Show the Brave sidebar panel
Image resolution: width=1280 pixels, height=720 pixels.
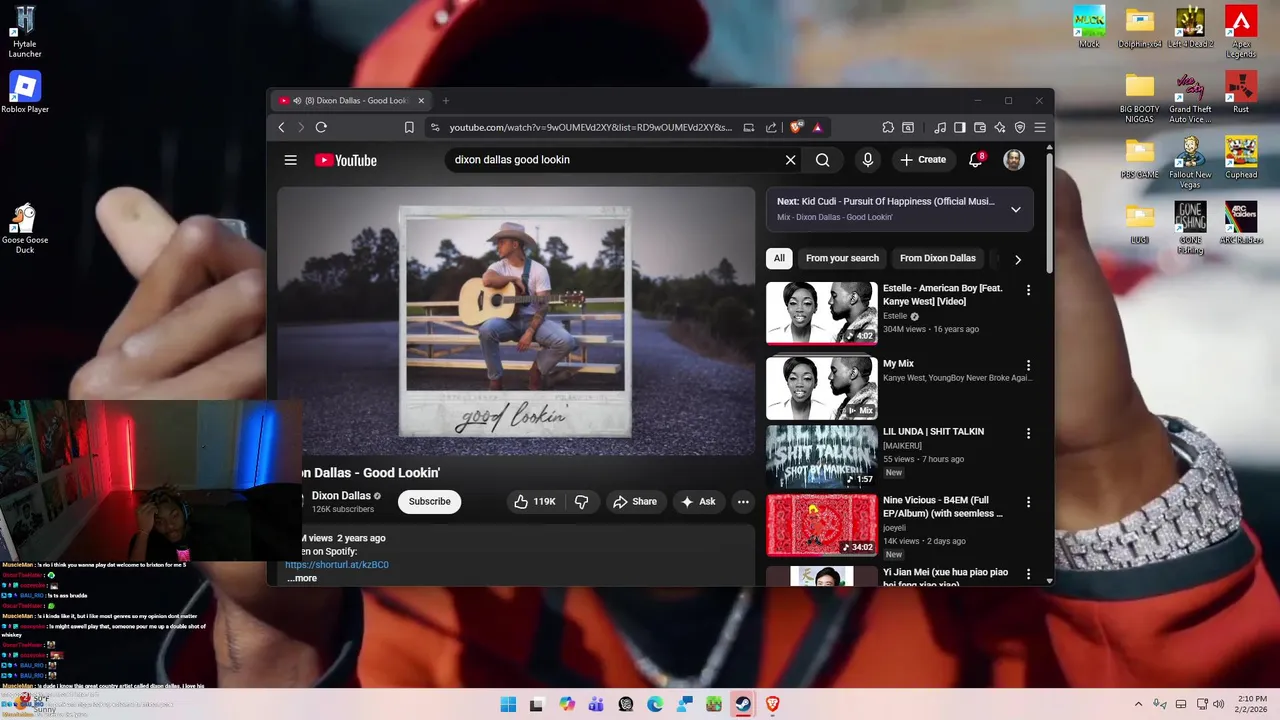pos(960,127)
